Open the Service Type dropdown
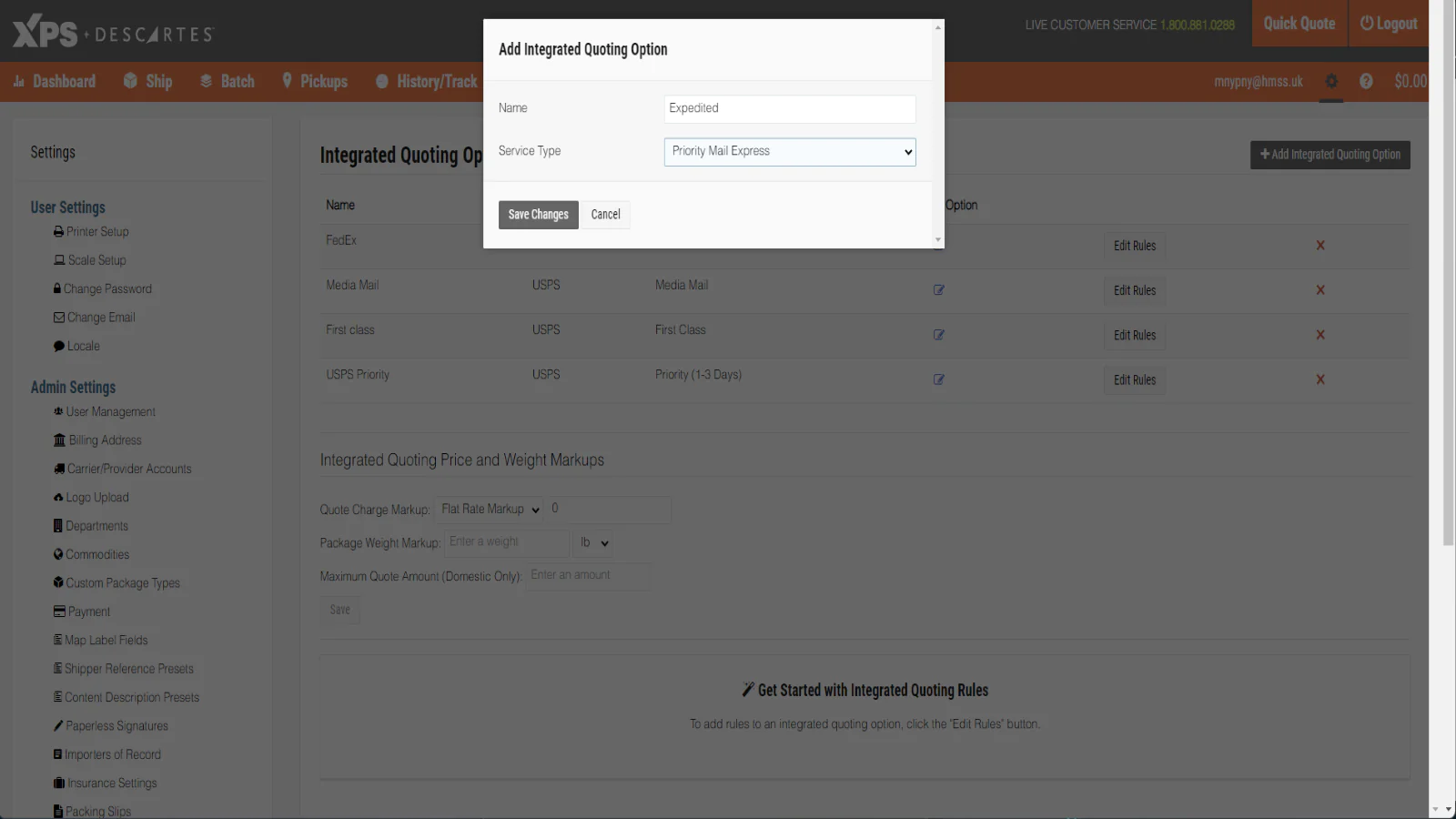1456x819 pixels. 788,151
